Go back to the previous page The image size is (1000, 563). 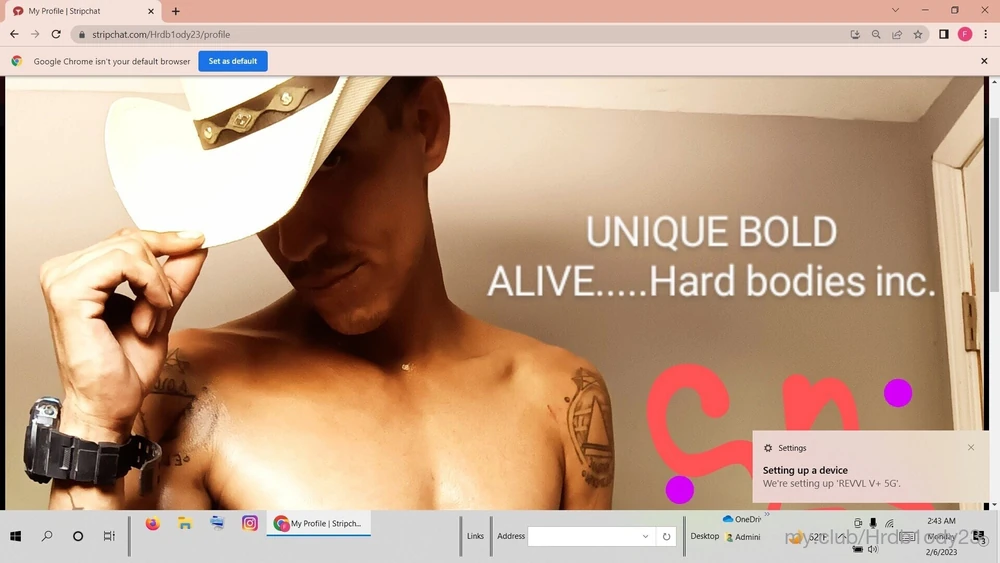[x=14, y=34]
